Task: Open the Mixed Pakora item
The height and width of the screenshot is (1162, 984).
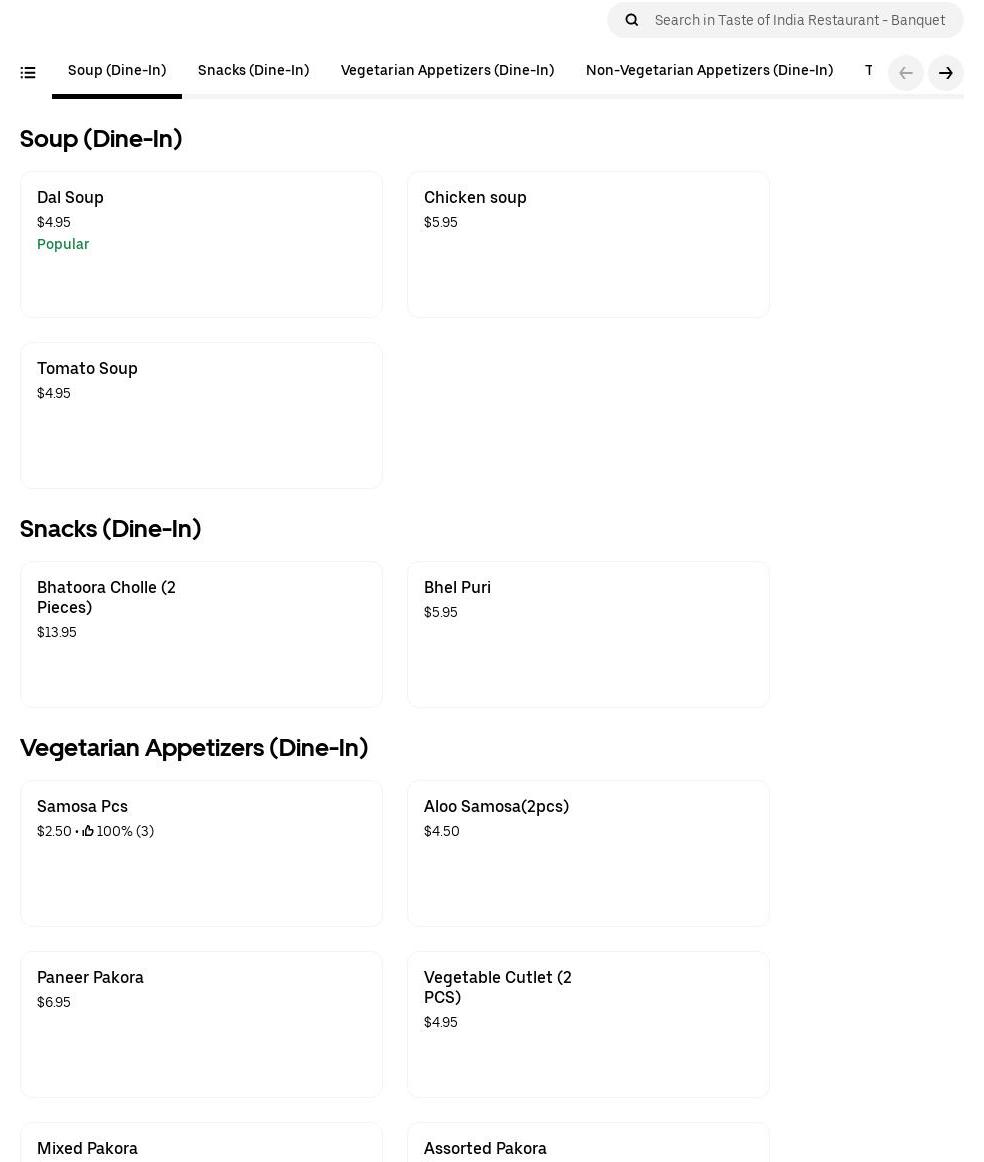Action: [x=201, y=1146]
